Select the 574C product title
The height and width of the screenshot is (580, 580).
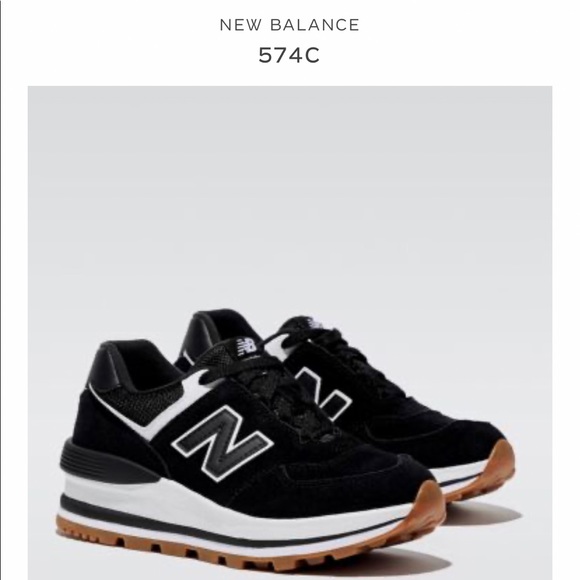pos(289,55)
